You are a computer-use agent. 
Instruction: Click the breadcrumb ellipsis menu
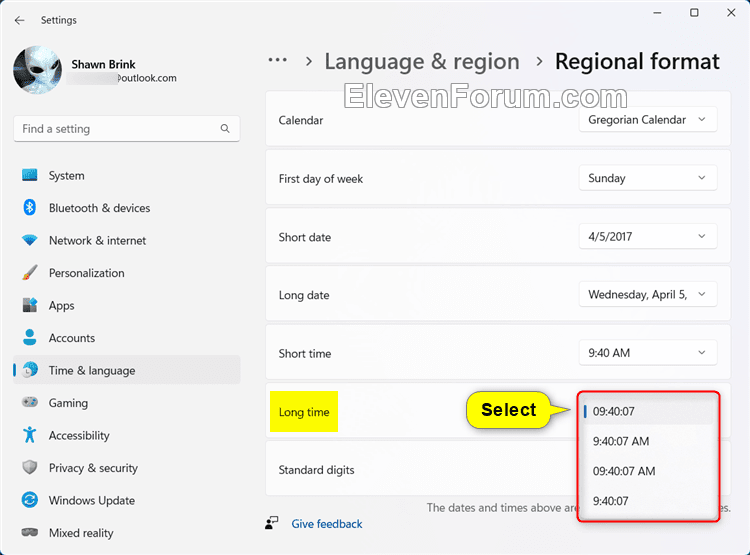[x=277, y=60]
